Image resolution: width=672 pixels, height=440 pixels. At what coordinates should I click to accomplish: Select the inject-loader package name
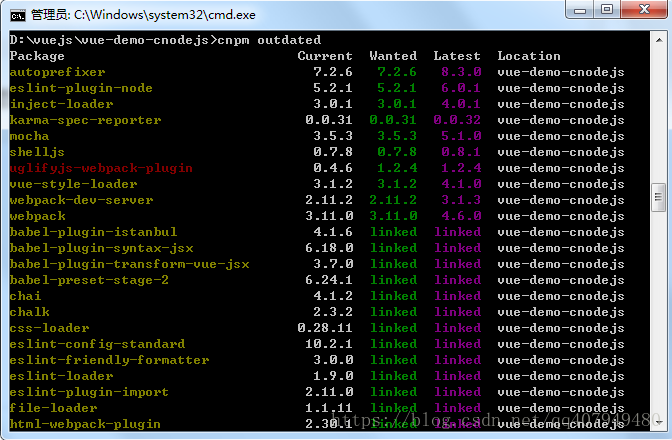click(x=61, y=104)
